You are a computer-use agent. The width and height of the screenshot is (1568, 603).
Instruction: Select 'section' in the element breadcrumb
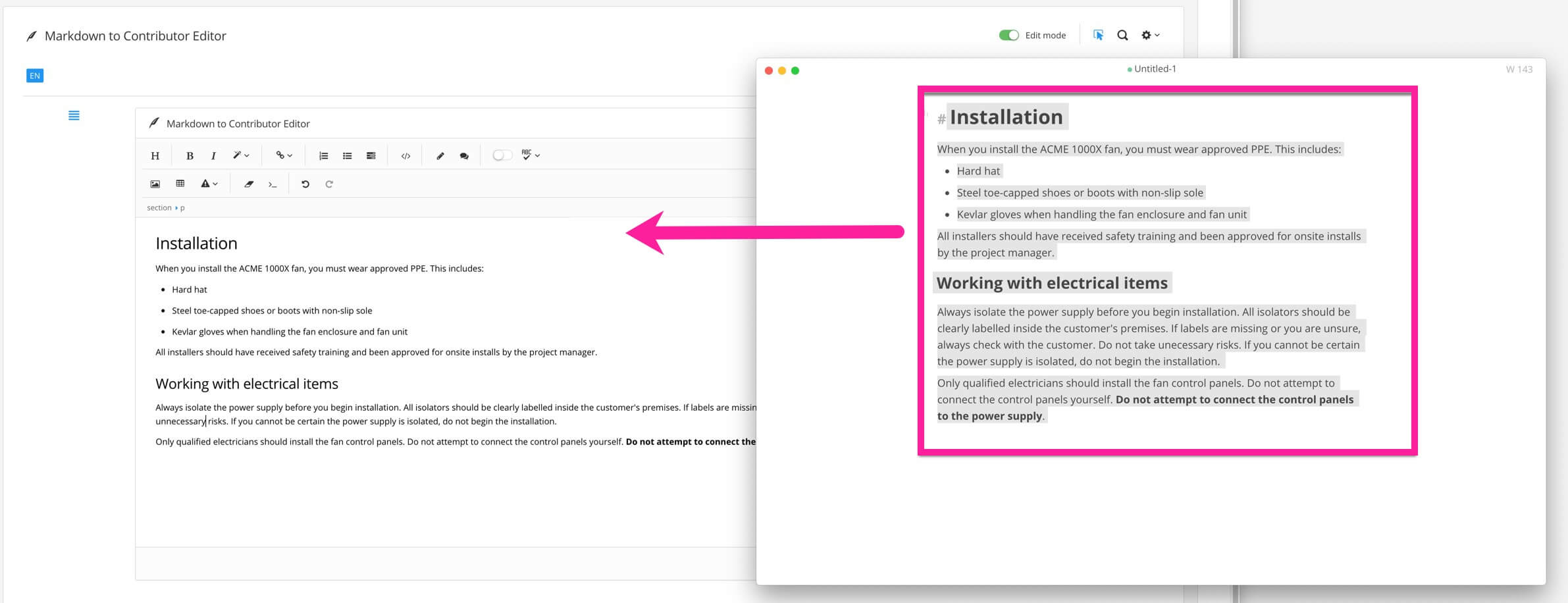pyautogui.click(x=159, y=207)
